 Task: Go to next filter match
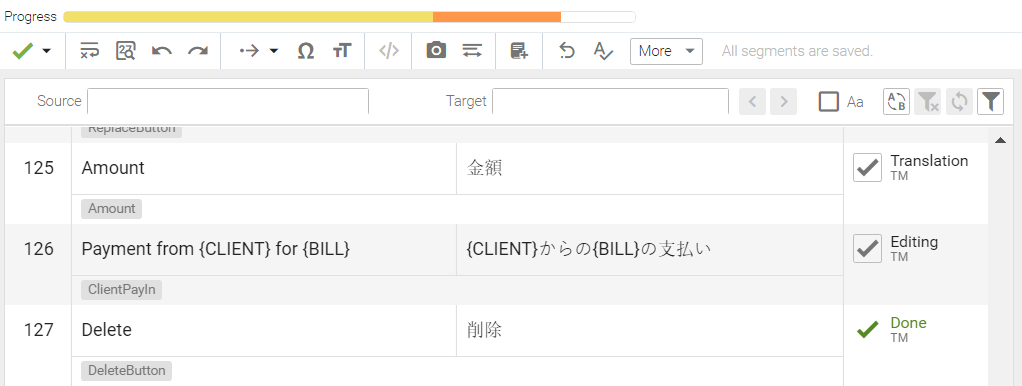point(783,102)
